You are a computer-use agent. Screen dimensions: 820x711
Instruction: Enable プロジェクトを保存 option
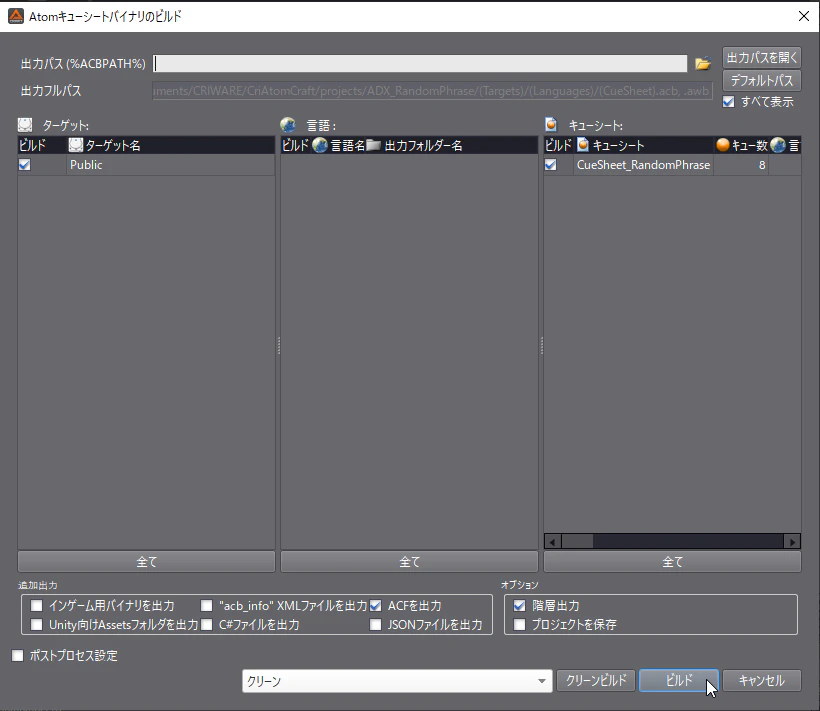pos(519,624)
